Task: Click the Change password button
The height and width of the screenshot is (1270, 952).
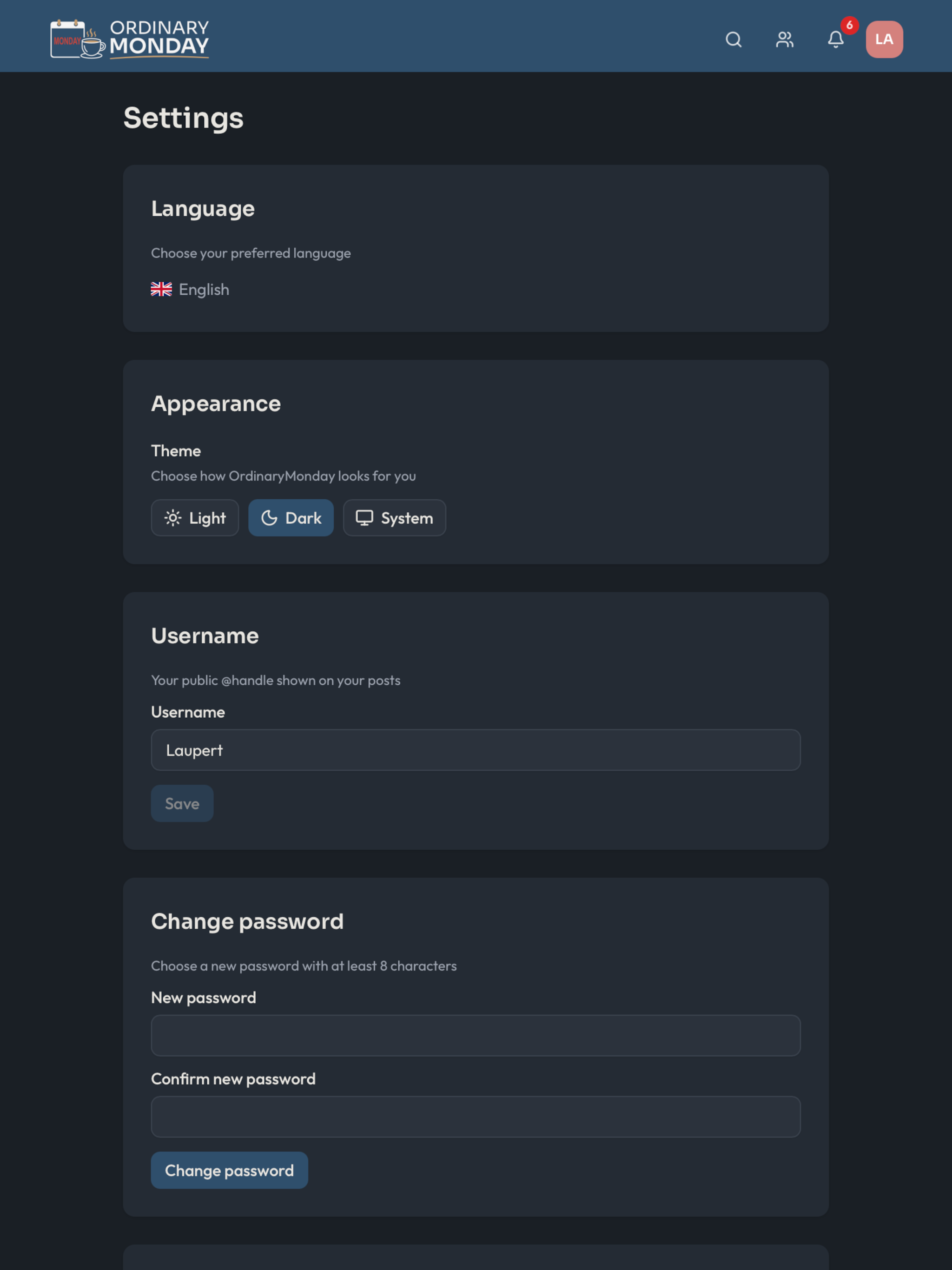Action: (229, 1170)
